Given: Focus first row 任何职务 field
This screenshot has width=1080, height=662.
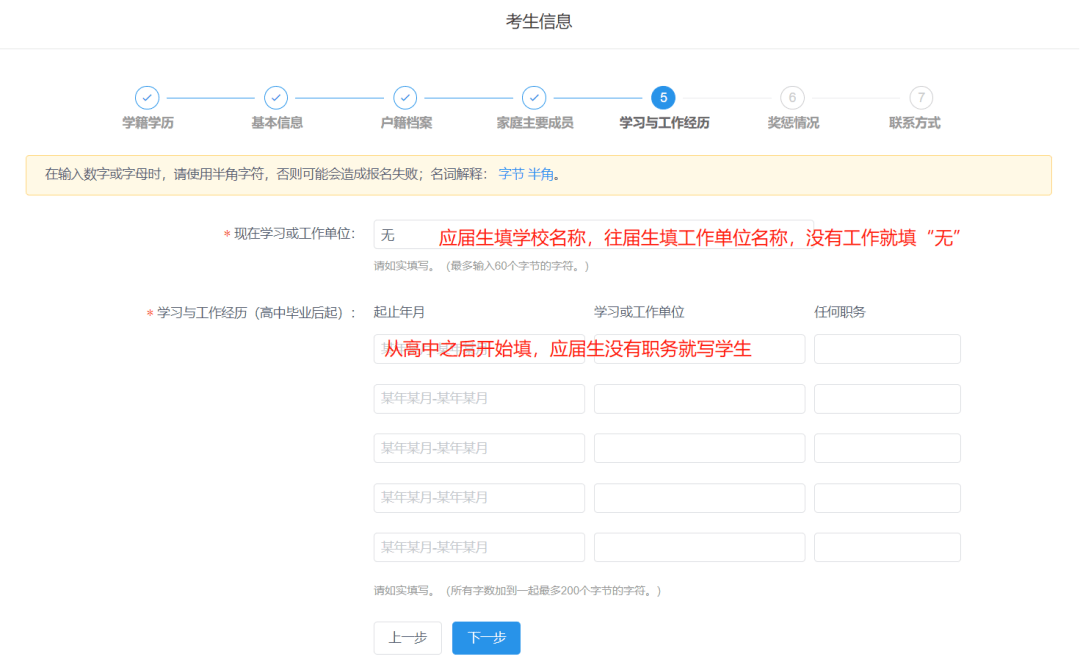Looking at the screenshot, I should (887, 349).
